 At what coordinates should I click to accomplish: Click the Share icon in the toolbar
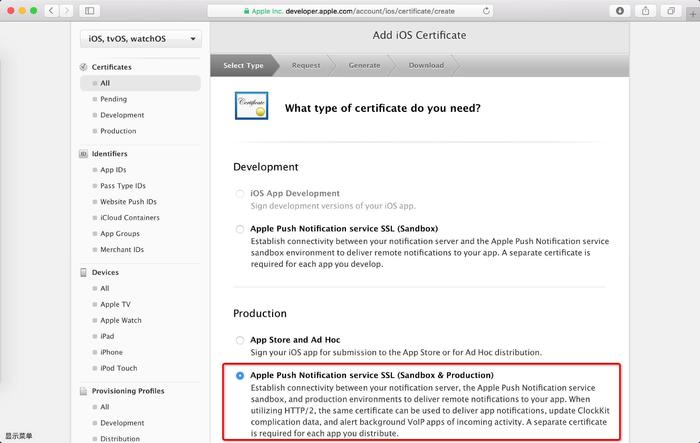pos(645,10)
